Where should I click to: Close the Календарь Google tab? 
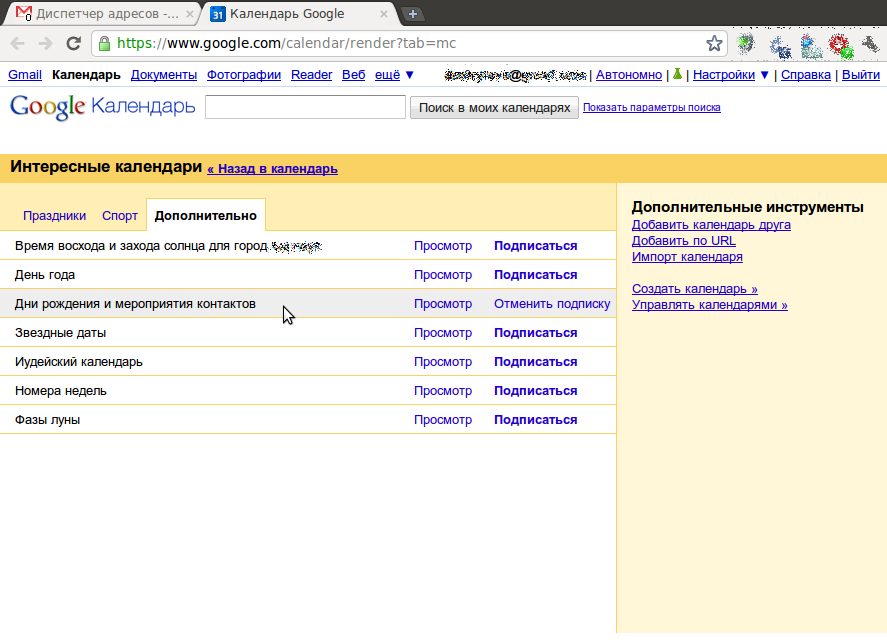[384, 14]
